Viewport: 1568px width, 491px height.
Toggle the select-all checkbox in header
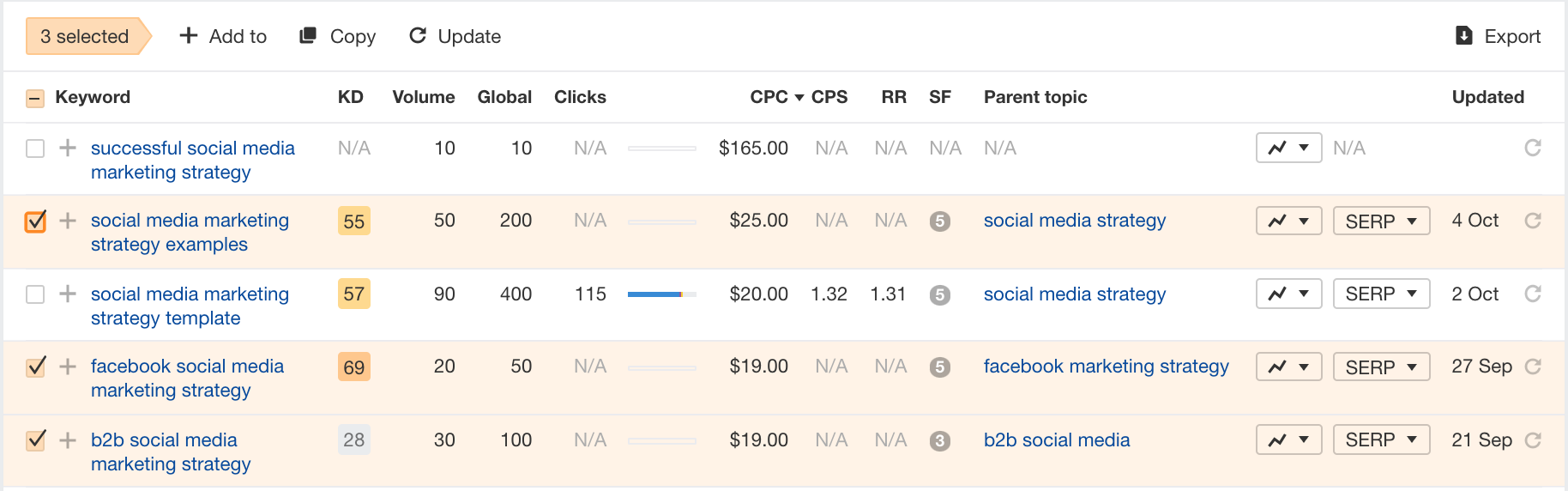35,98
